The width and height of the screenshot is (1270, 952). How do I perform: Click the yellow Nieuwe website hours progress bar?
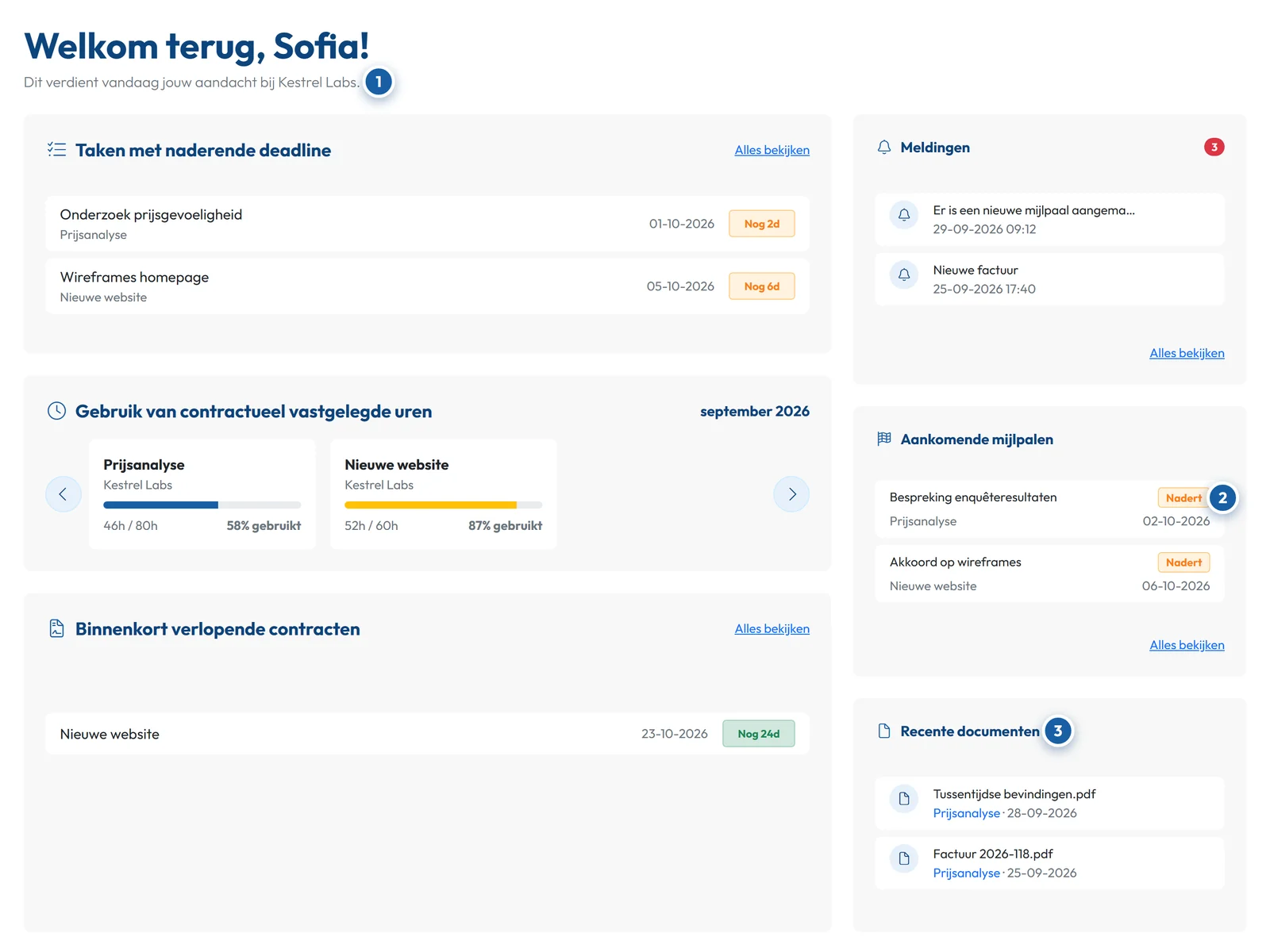click(444, 505)
